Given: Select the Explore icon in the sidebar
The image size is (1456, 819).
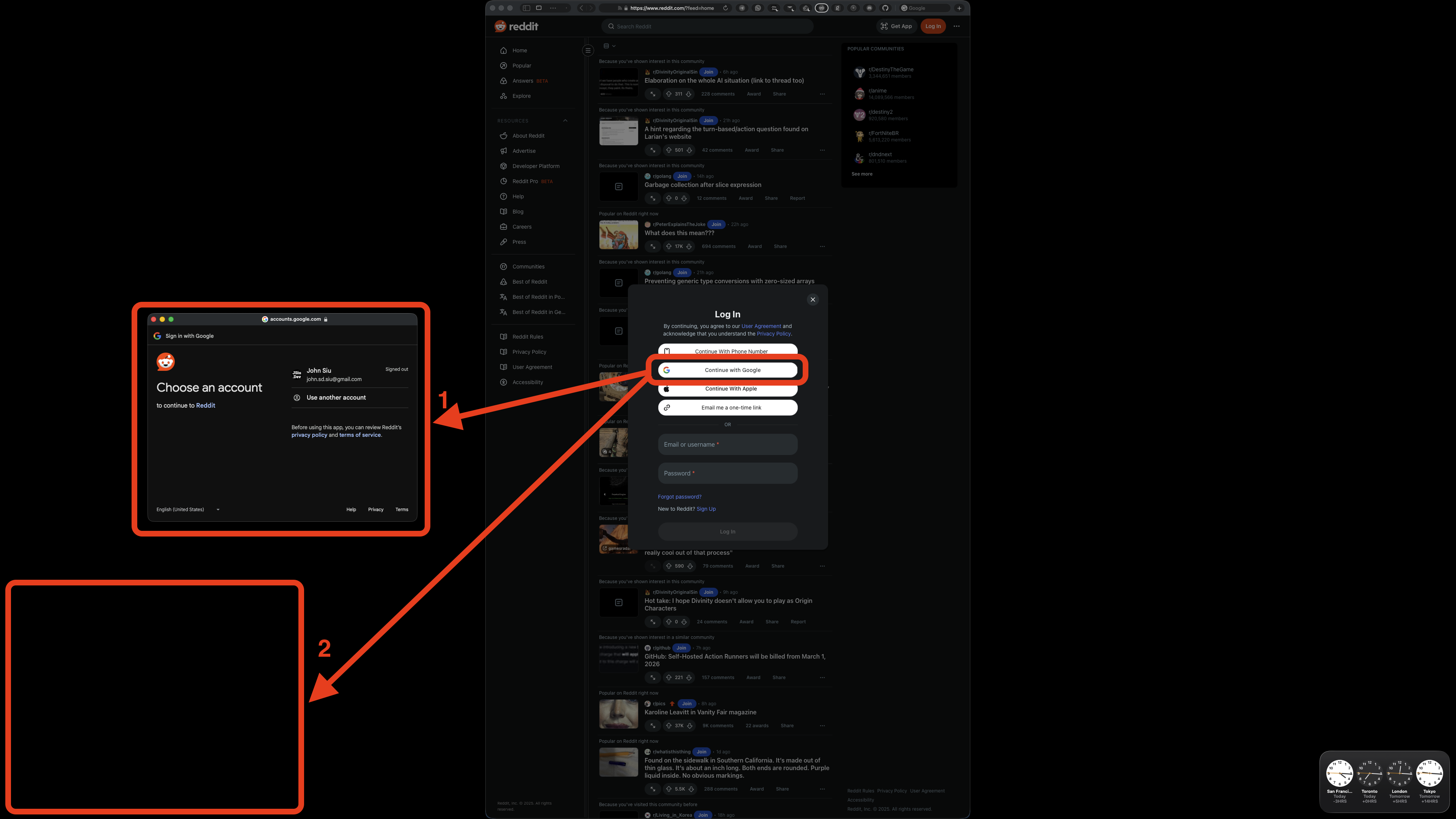Looking at the screenshot, I should coord(504,96).
